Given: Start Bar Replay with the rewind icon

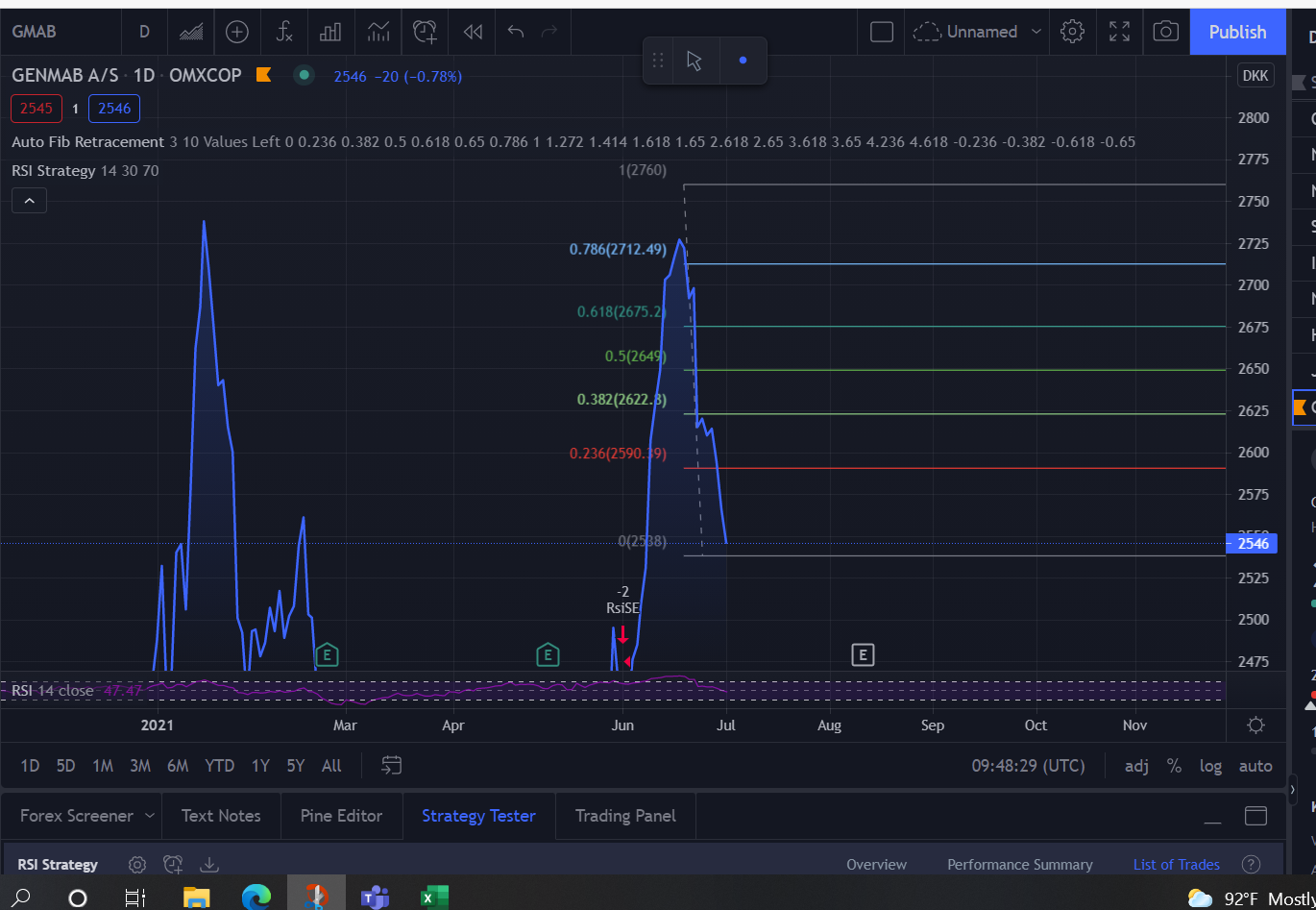Looking at the screenshot, I should tap(473, 32).
